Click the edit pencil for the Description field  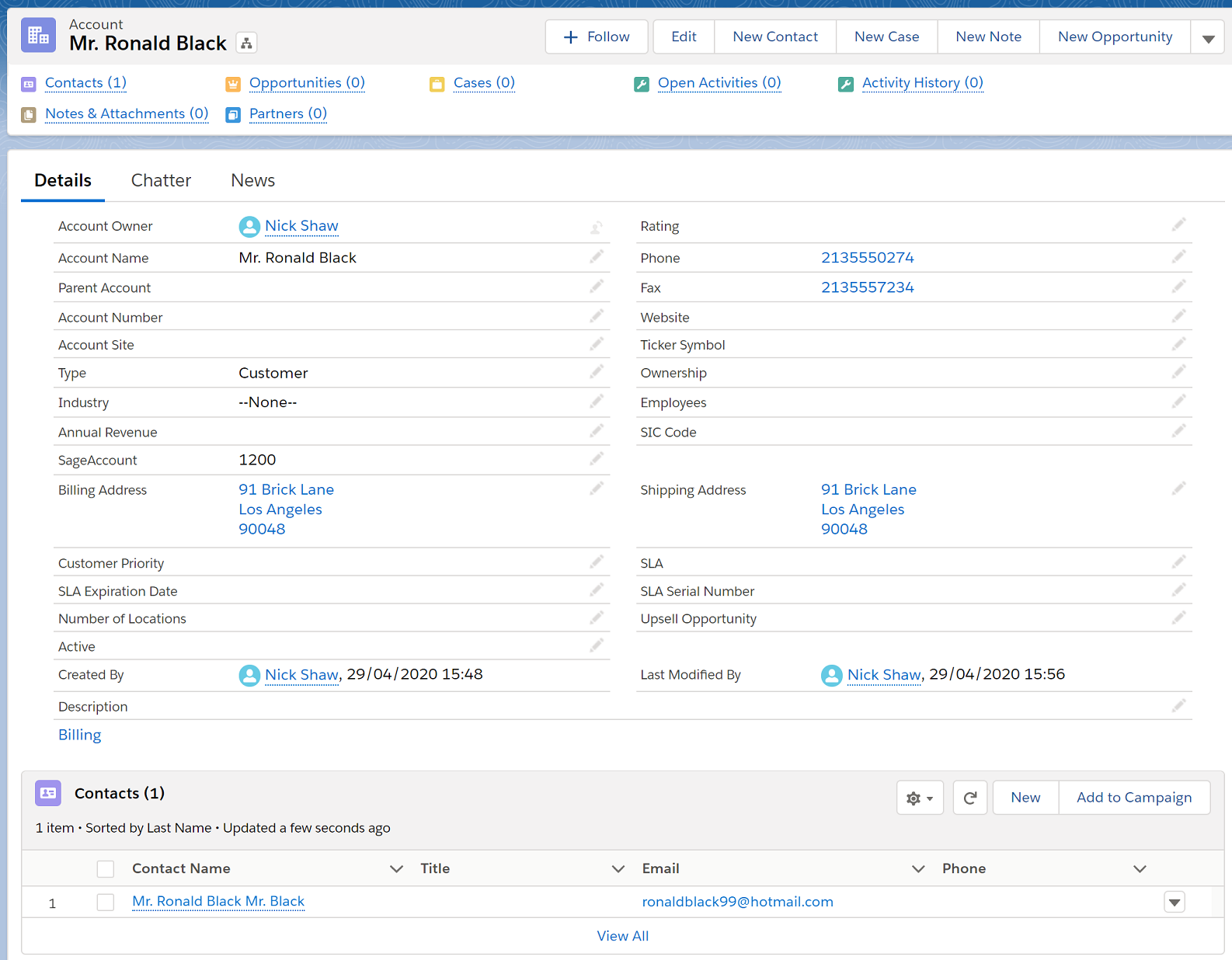pos(1178,705)
